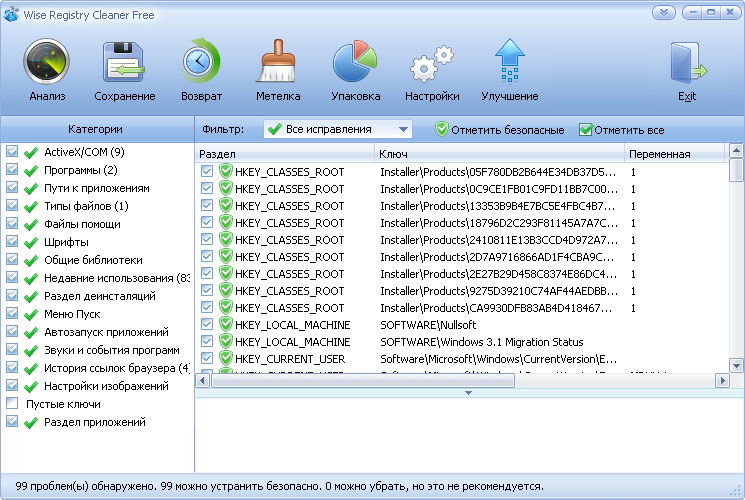Click shield icon of Windows 3.1 Migration row
Screen dimensions: 745x500
point(226,341)
